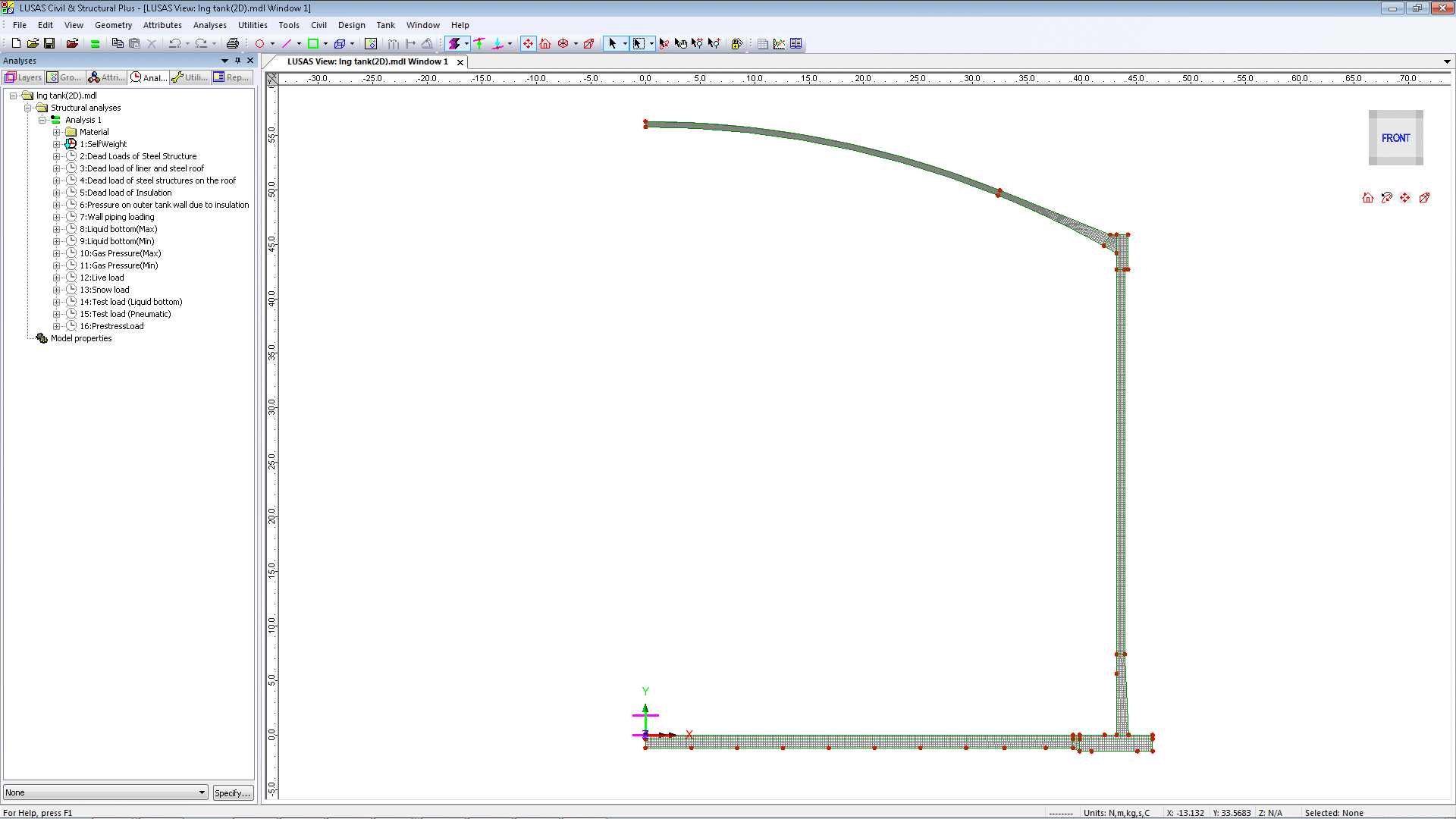The width and height of the screenshot is (1456, 819).
Task: Expand the 2:Dead Loads of Steel Structure node
Action: pyautogui.click(x=56, y=156)
